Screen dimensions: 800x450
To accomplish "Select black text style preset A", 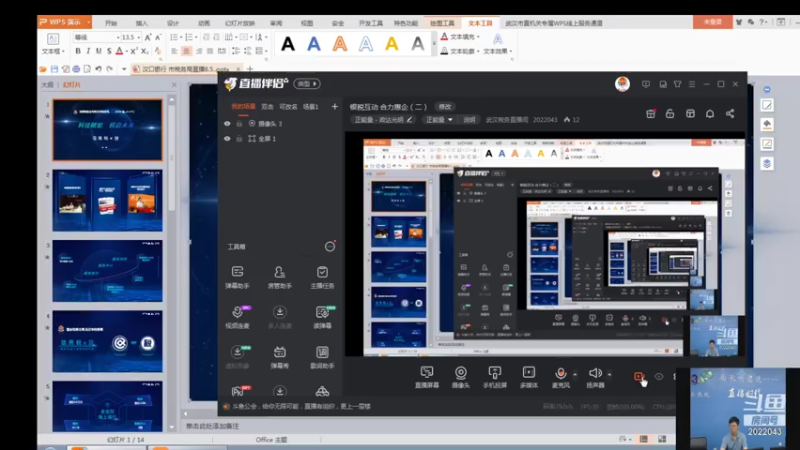I will click(x=288, y=44).
